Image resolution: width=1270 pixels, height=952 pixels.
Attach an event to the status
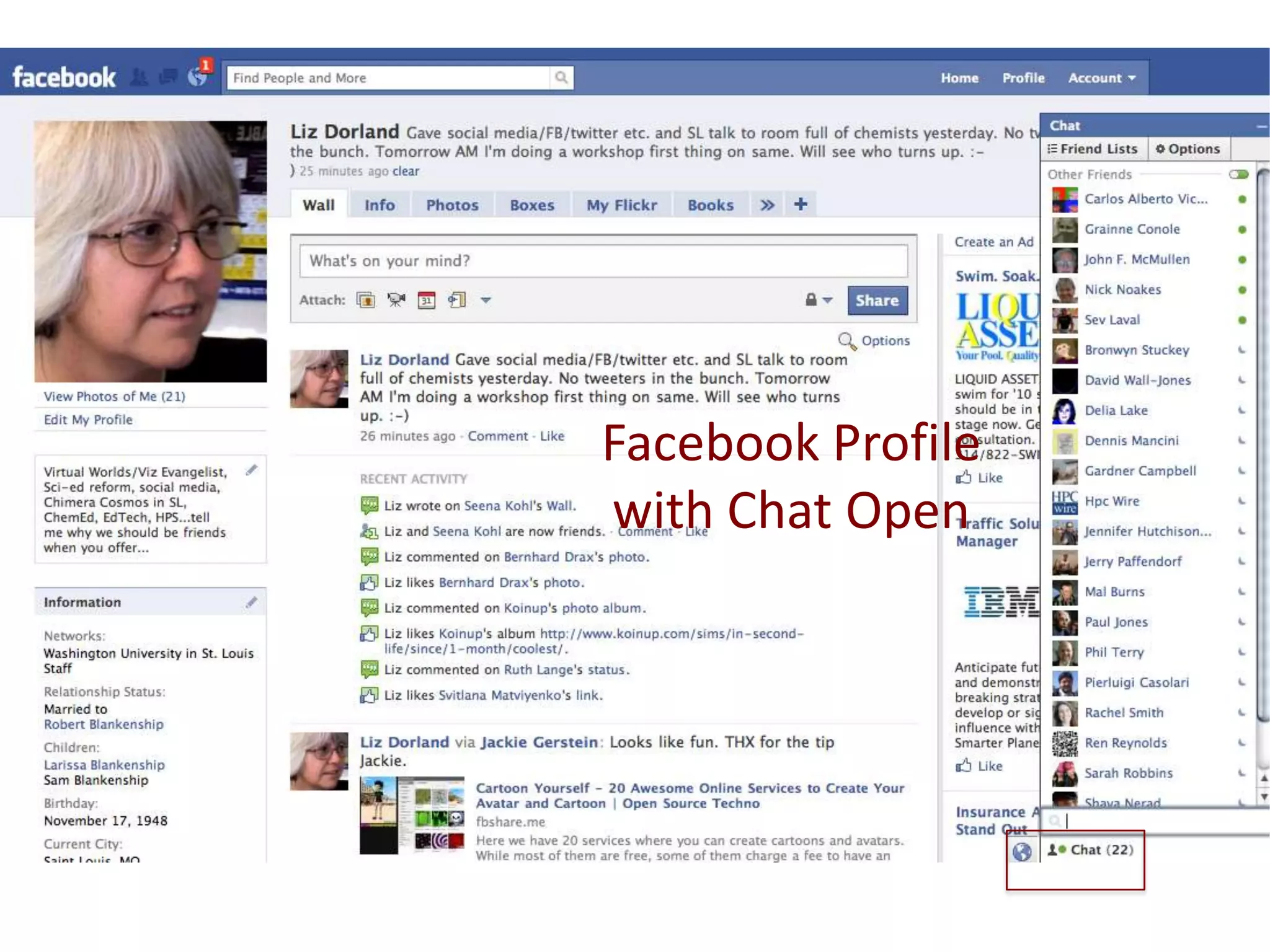[x=427, y=300]
